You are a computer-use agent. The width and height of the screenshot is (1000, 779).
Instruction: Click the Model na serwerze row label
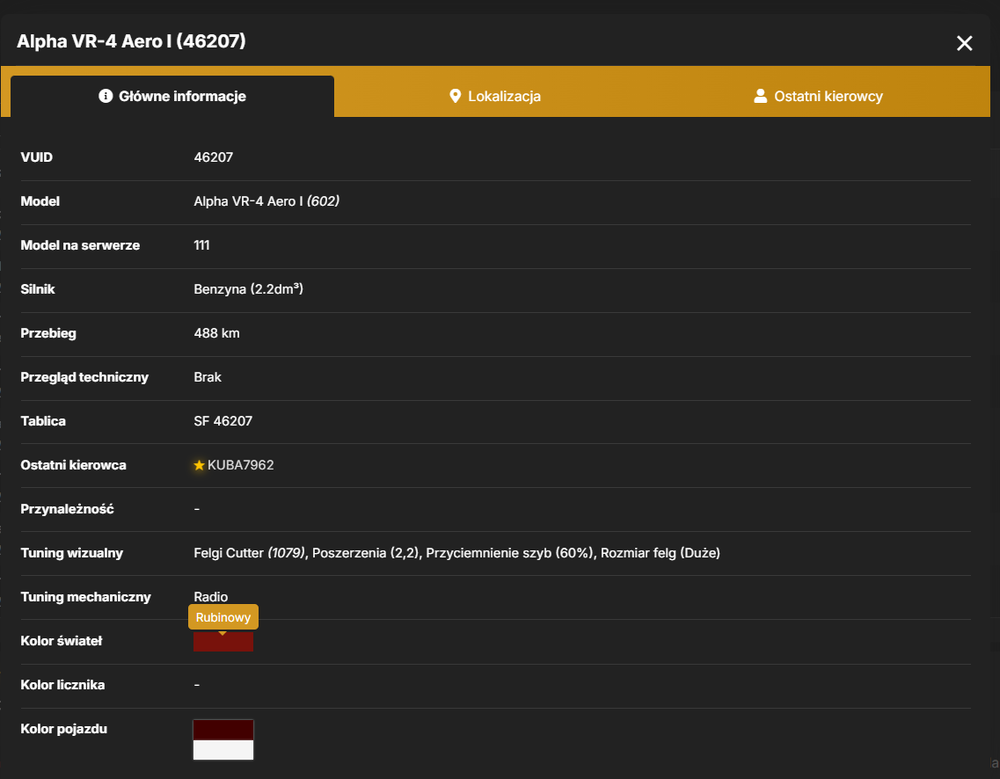[80, 246]
